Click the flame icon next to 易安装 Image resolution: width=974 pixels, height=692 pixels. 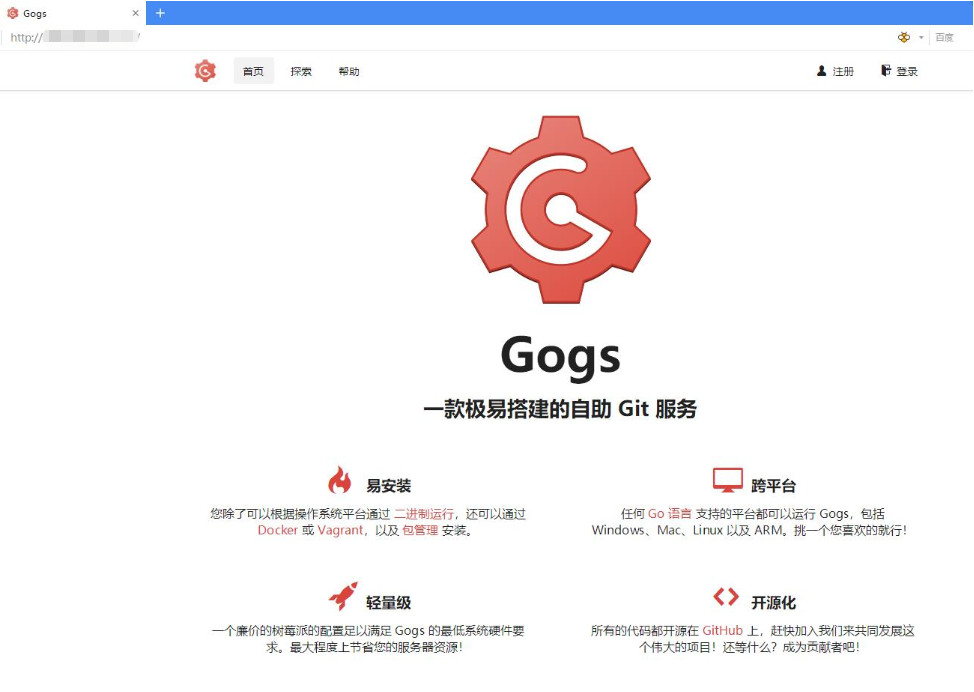pos(340,480)
